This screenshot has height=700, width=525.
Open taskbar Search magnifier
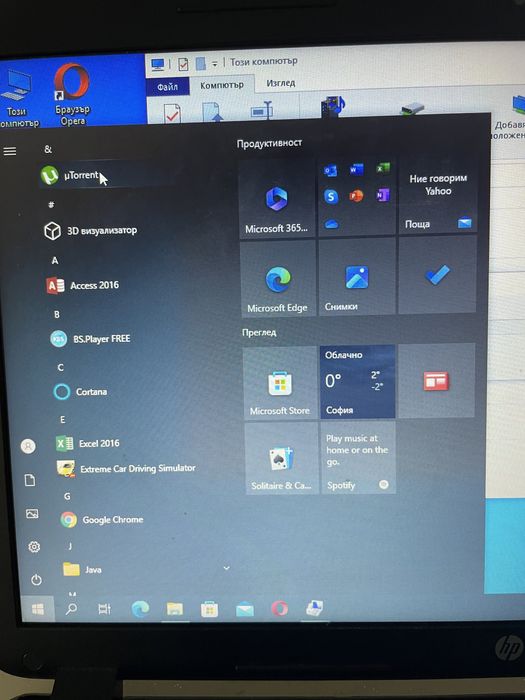(71, 609)
